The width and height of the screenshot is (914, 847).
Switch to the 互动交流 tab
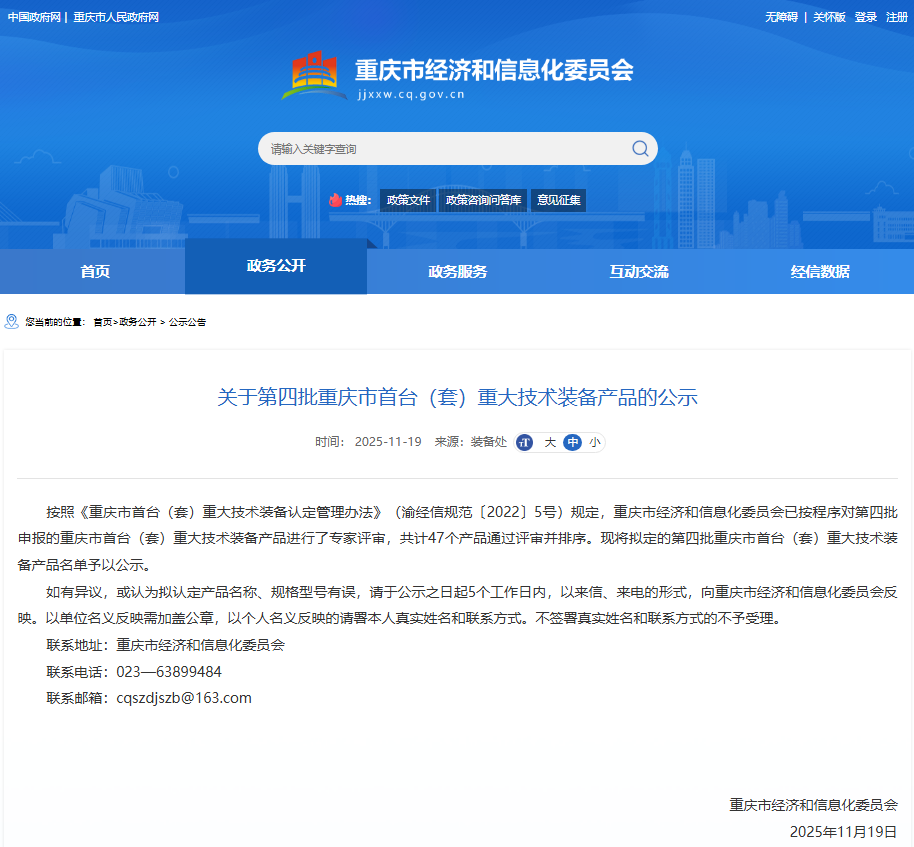[639, 271]
